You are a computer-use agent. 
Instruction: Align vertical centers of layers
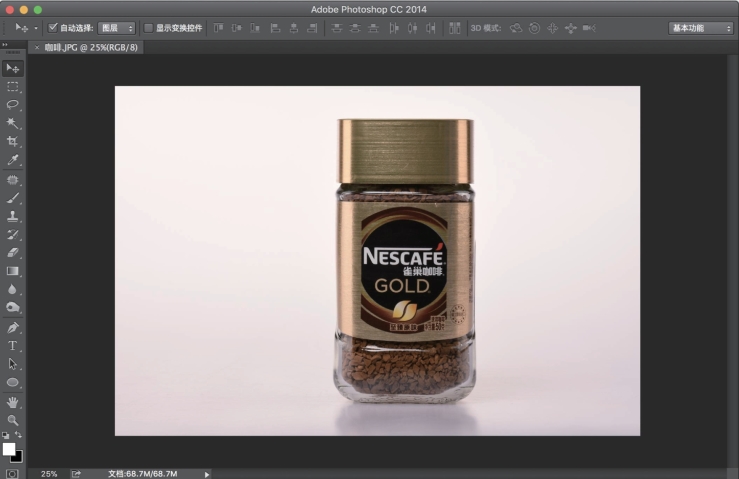point(237,28)
